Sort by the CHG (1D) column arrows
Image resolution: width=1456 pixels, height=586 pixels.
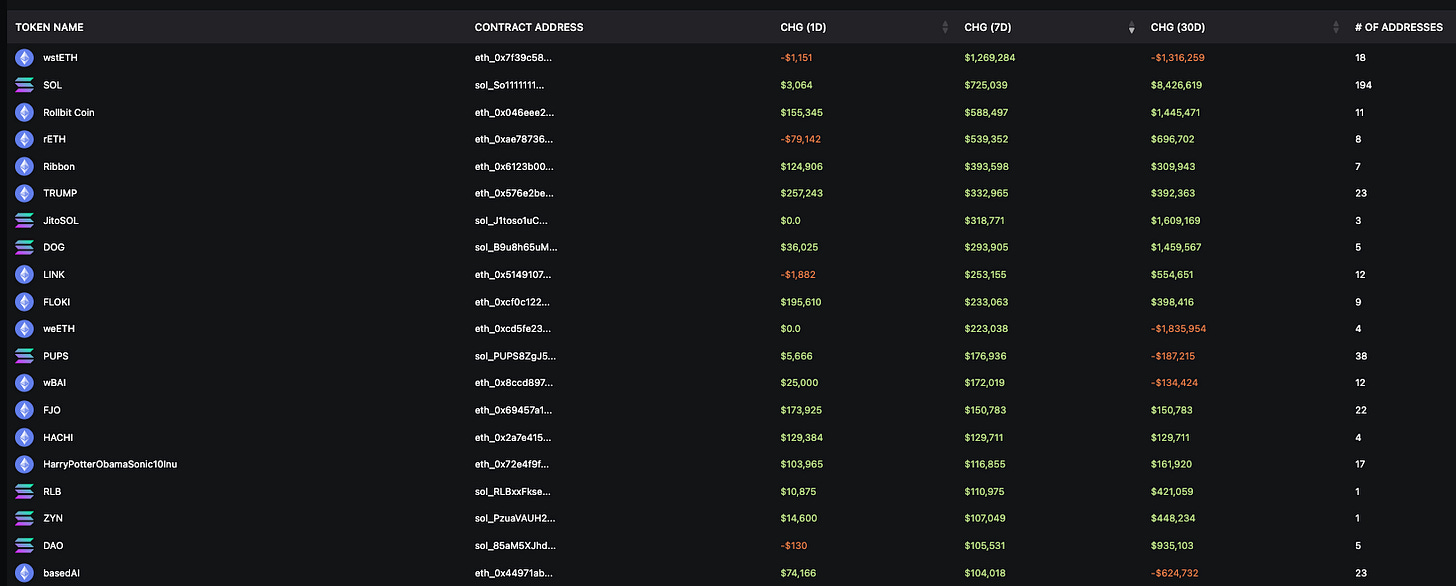[945, 27]
